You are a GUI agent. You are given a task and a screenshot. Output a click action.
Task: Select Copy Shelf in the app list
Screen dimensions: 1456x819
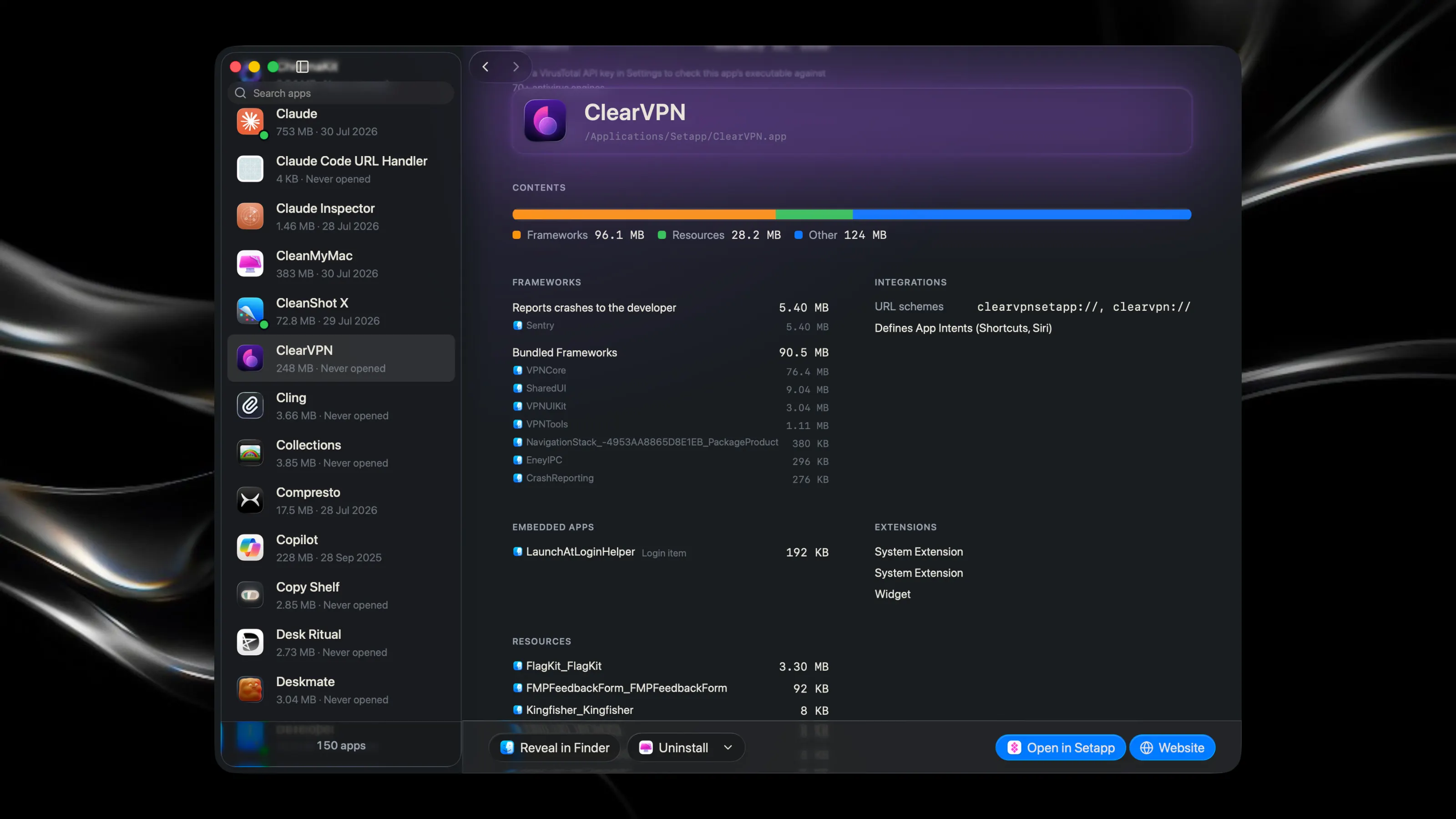(341, 595)
